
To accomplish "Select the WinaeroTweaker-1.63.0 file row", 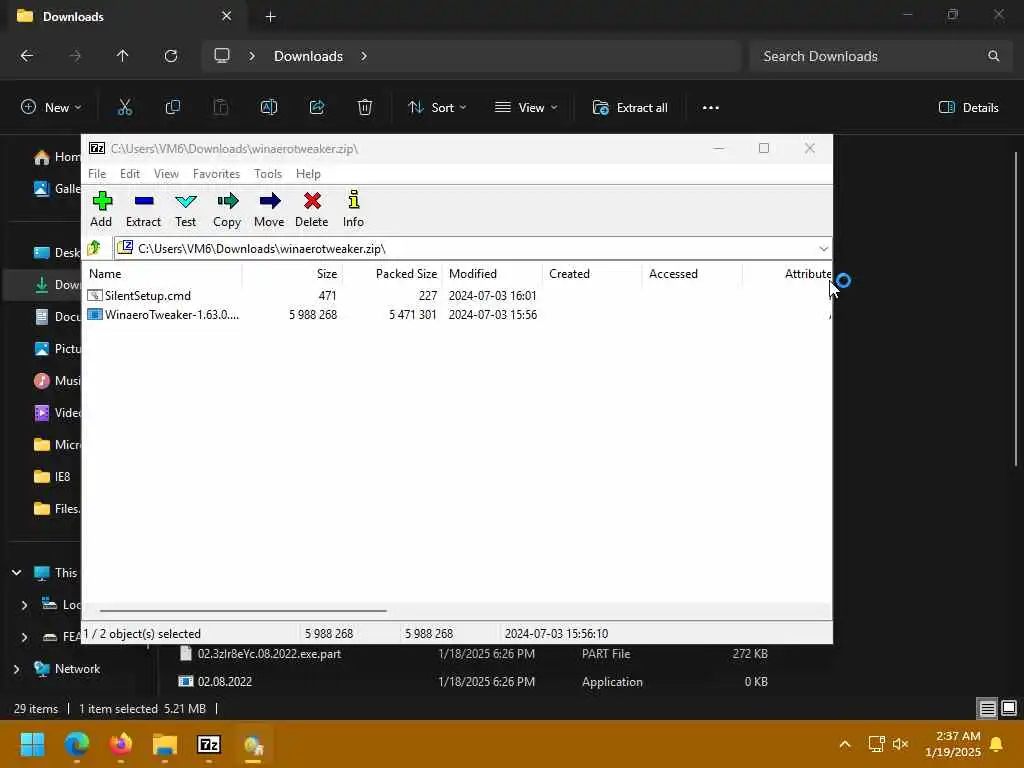I will tap(172, 315).
